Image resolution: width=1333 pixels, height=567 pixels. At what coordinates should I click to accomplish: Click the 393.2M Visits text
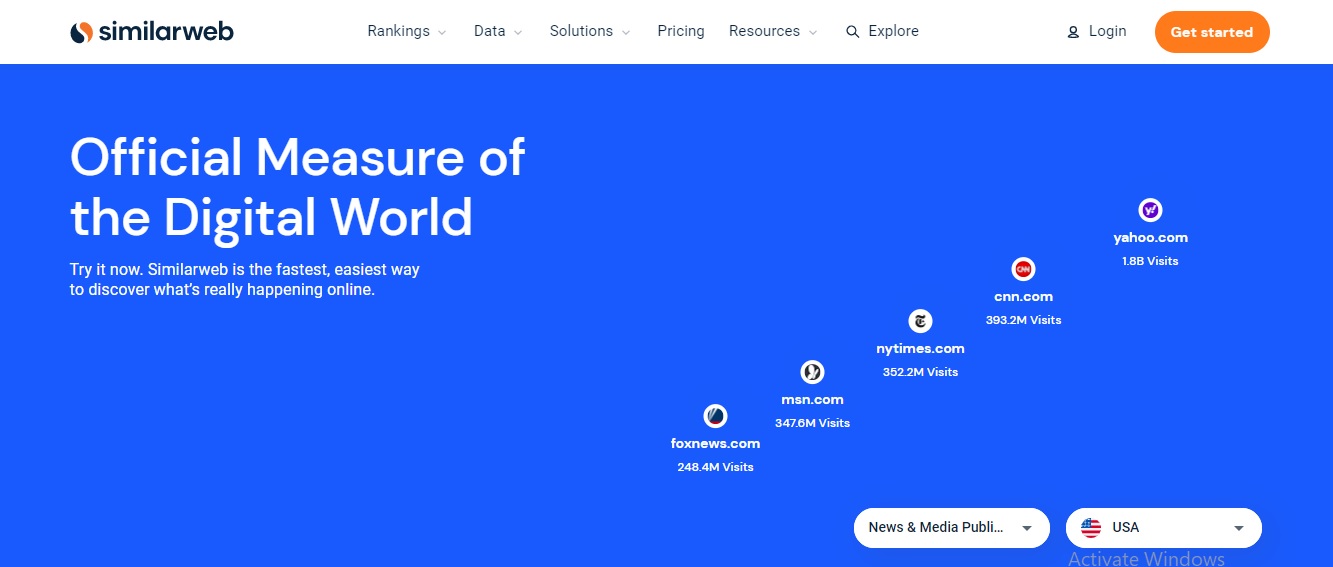coord(1023,320)
